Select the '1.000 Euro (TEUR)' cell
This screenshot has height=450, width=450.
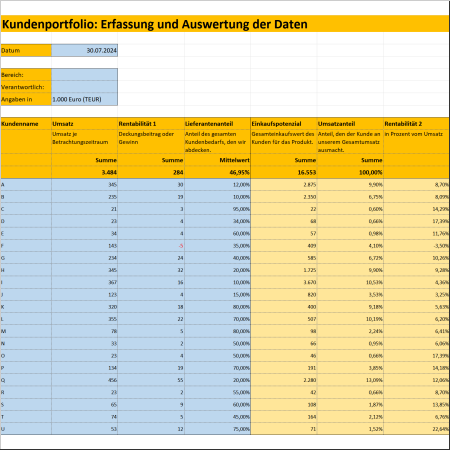coord(85,99)
